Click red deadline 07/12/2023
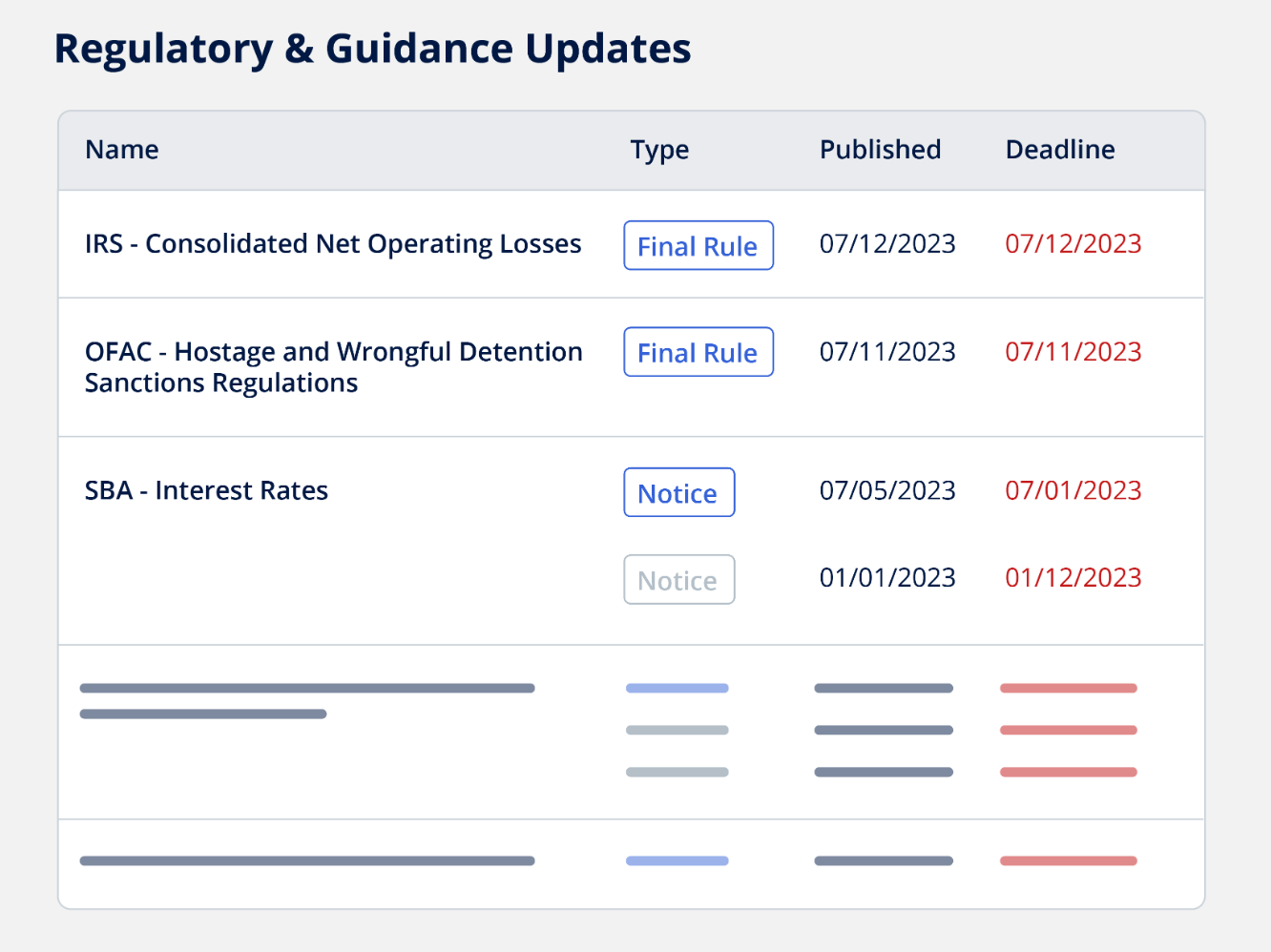 1073,244
